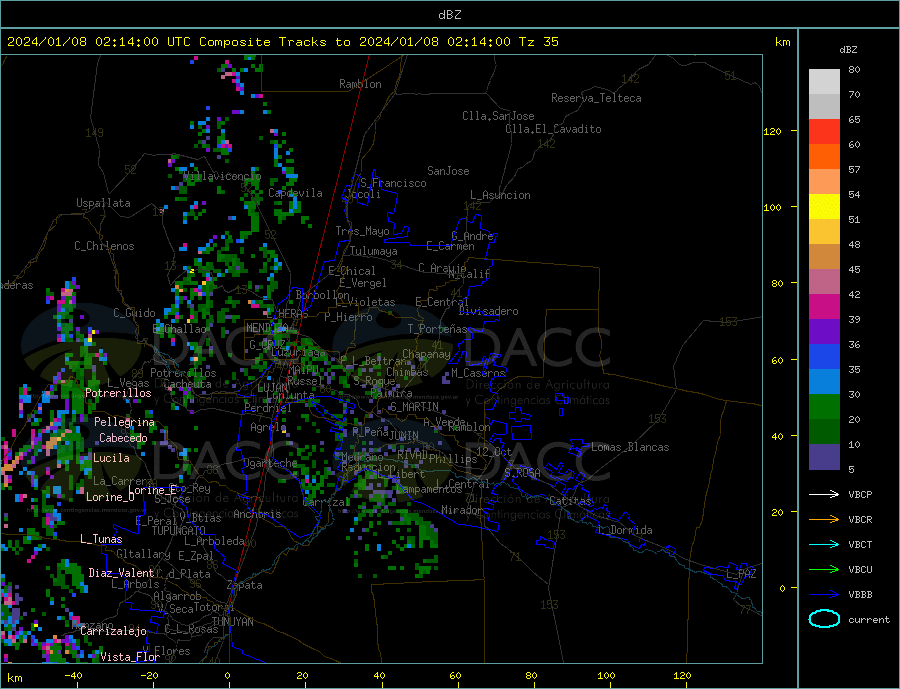Click the 30 dBZ light blue swatch
The height and width of the screenshot is (689, 900).
(x=824, y=382)
